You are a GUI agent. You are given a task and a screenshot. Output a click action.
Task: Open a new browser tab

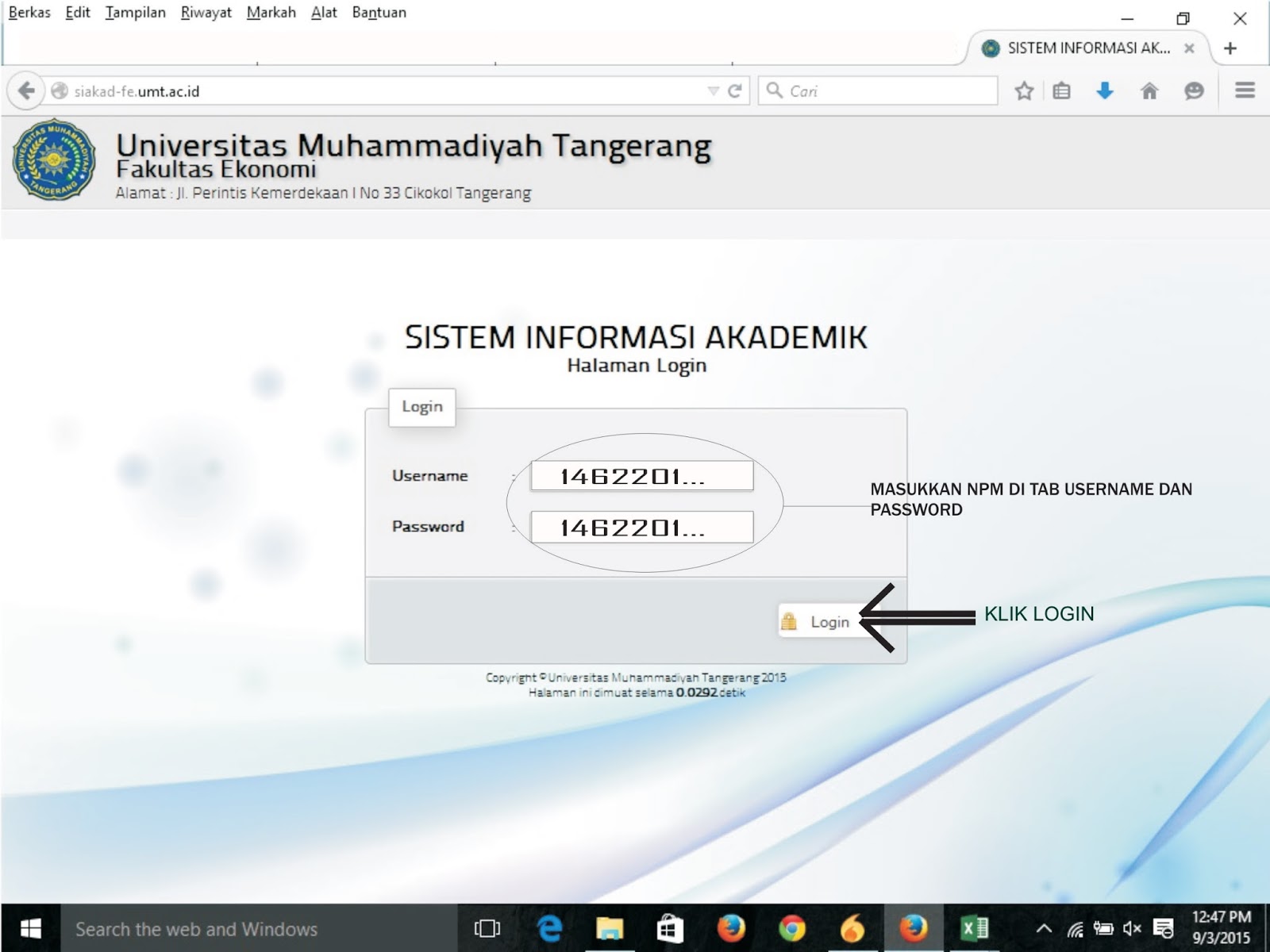1230,48
